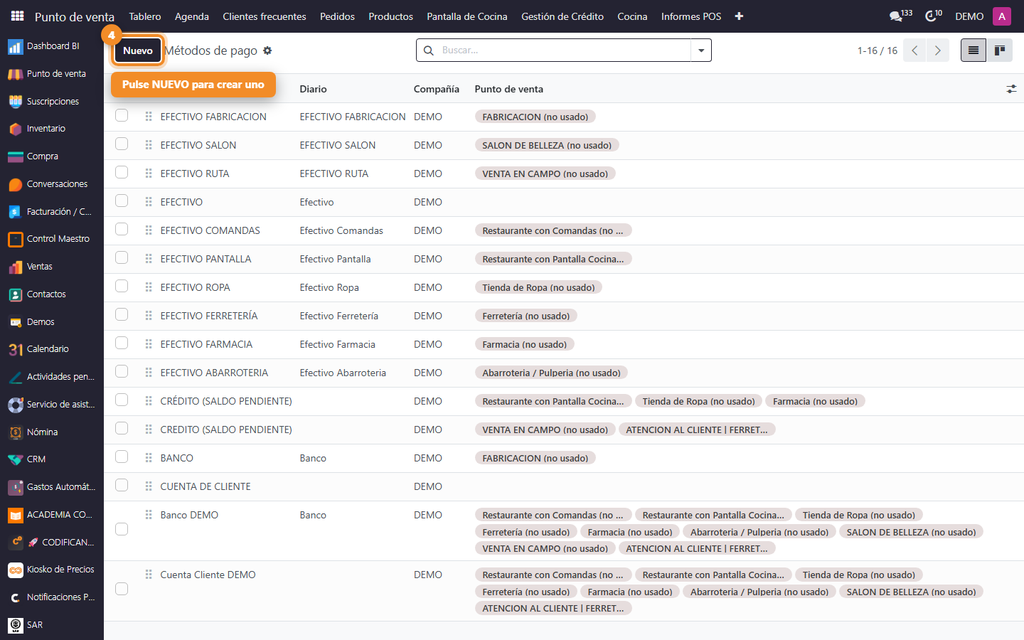The height and width of the screenshot is (640, 1024).
Task: Tick checkbox for EFECTIVO ROPA row
Action: click(121, 286)
